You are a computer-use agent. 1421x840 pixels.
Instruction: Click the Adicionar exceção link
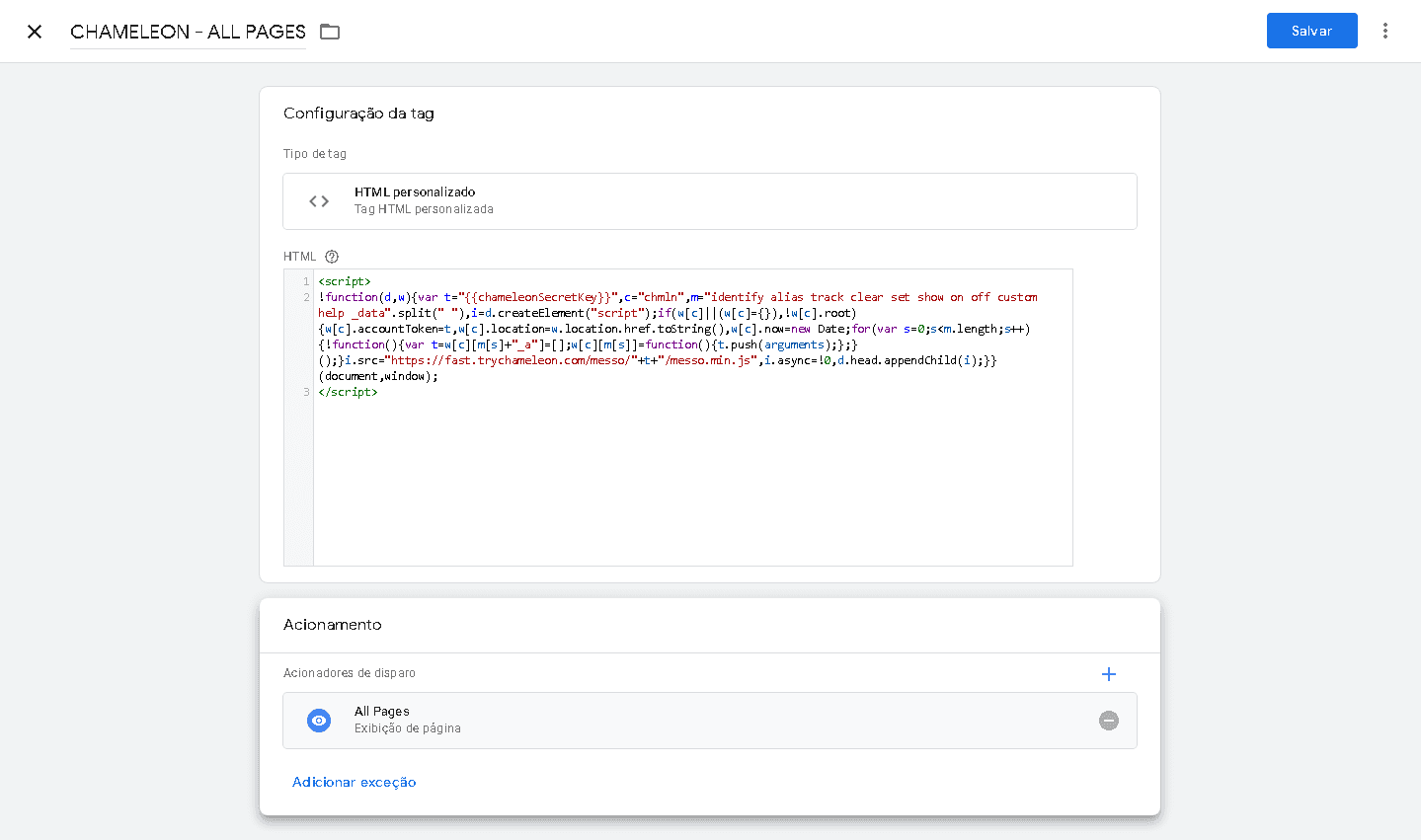354,782
